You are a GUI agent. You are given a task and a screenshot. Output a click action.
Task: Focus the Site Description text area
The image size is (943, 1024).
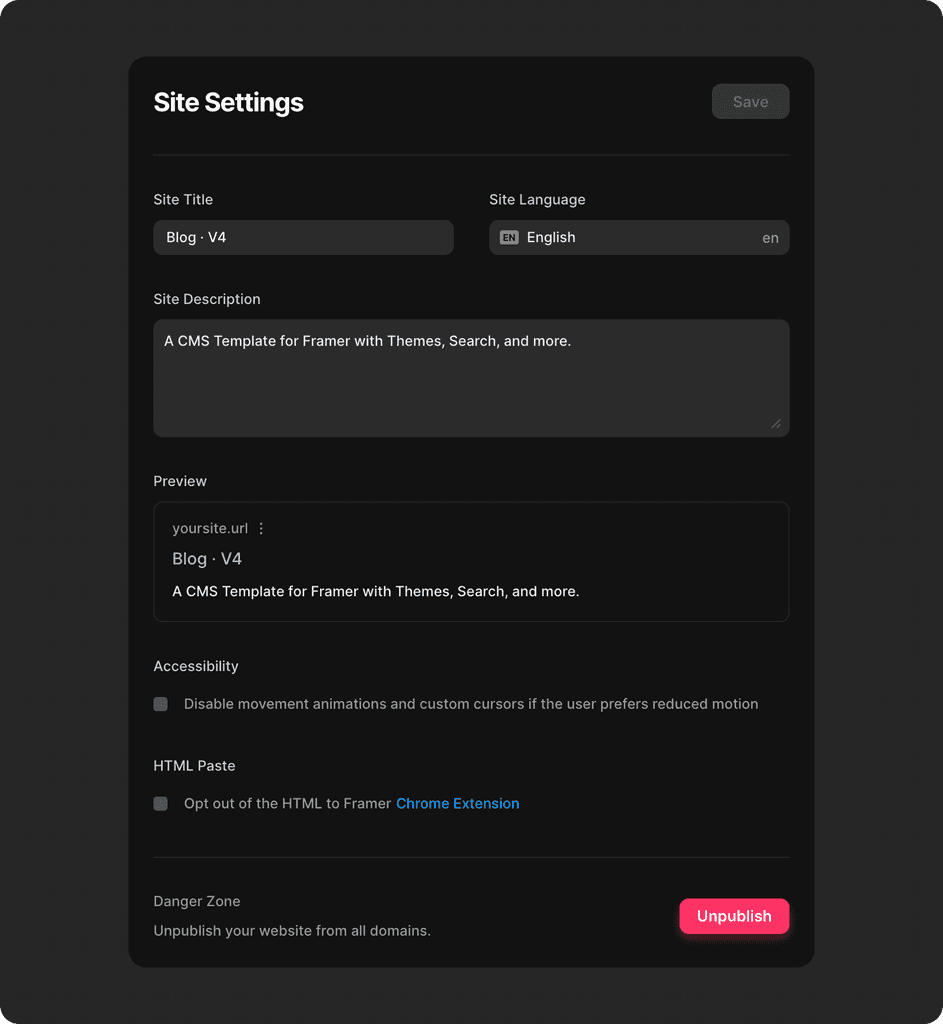pyautogui.click(x=471, y=378)
